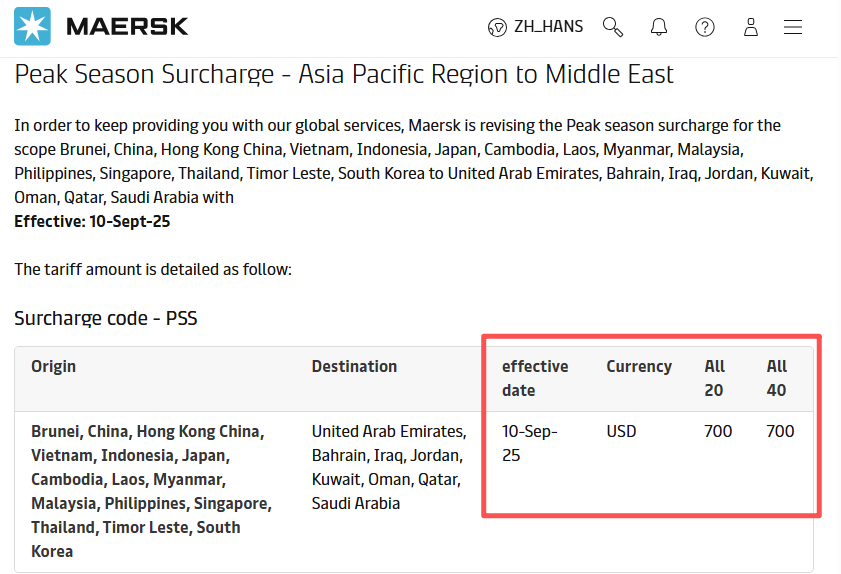
Task: Open the help question mark icon
Action: (705, 27)
